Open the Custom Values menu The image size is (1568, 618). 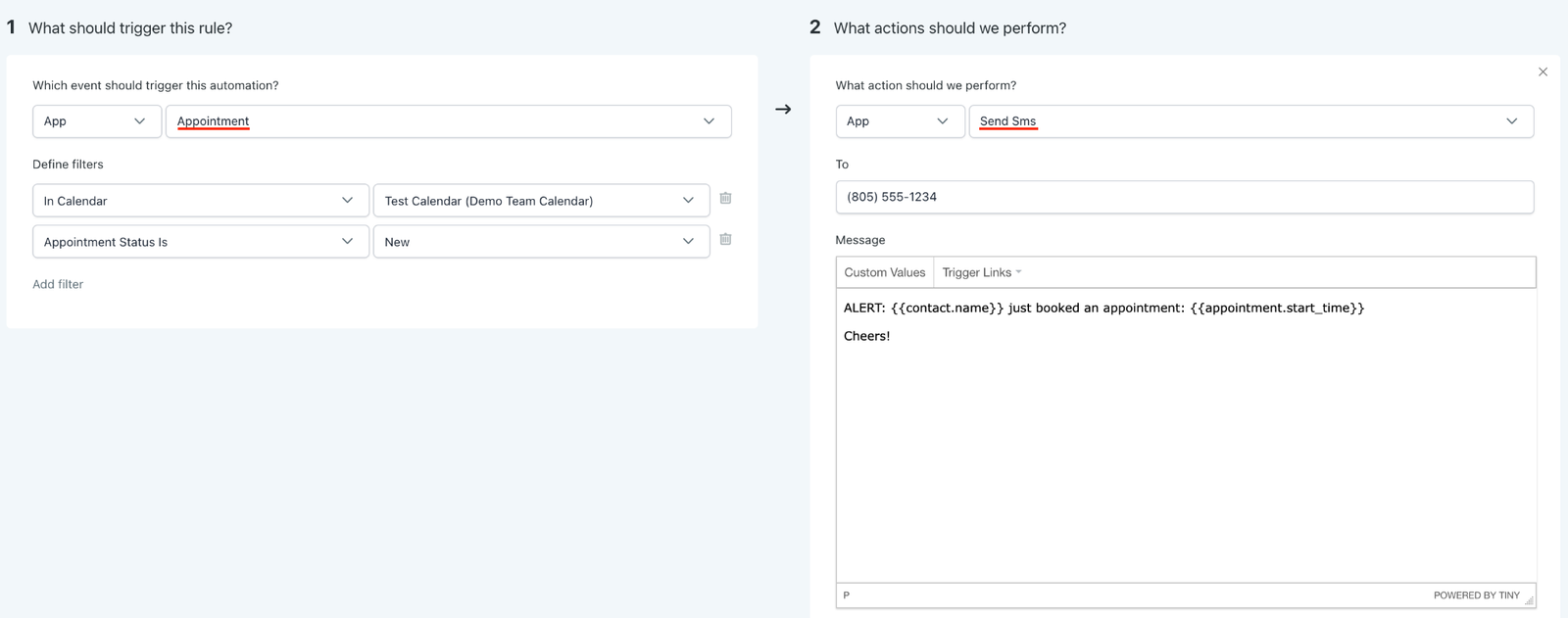[884, 272]
